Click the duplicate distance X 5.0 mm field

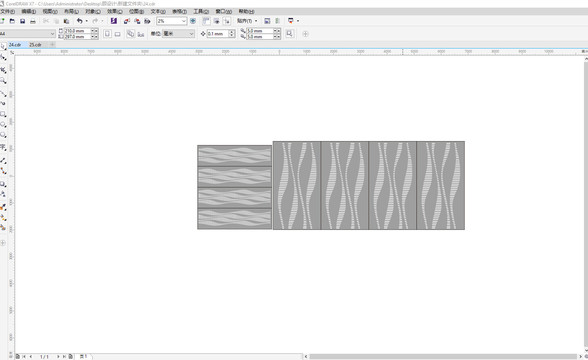[x=260, y=31]
